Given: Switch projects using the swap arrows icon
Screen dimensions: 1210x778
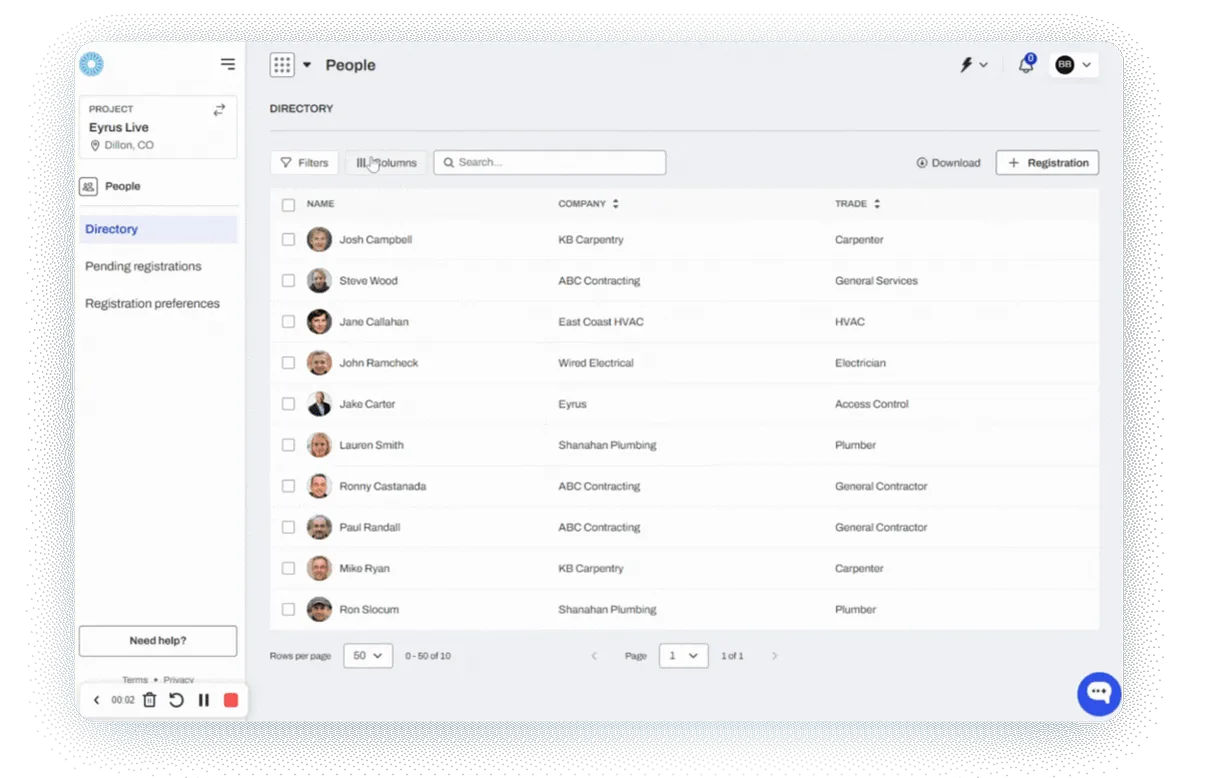Looking at the screenshot, I should [x=219, y=109].
